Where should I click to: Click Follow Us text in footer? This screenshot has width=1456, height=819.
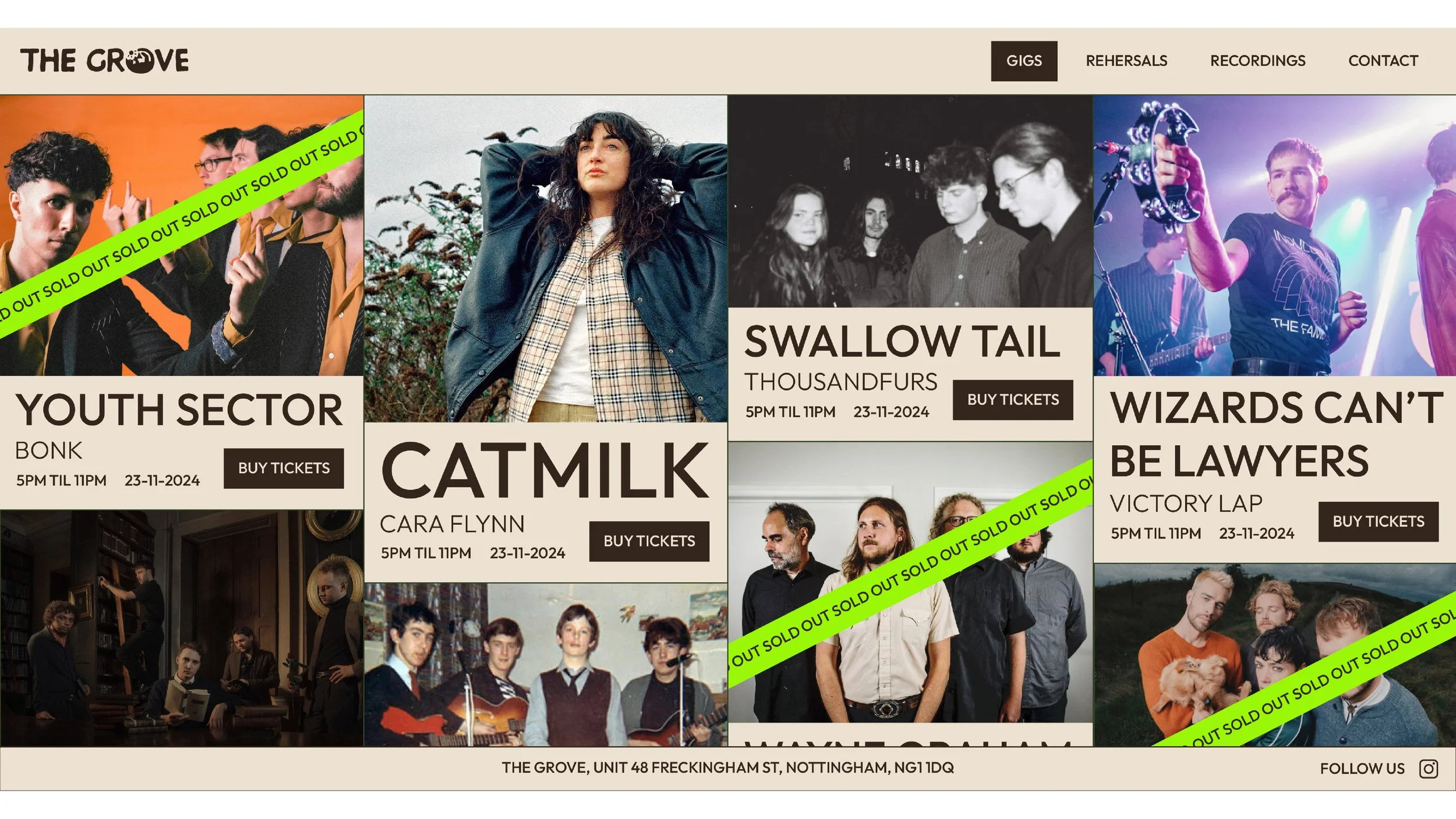pos(1362,769)
